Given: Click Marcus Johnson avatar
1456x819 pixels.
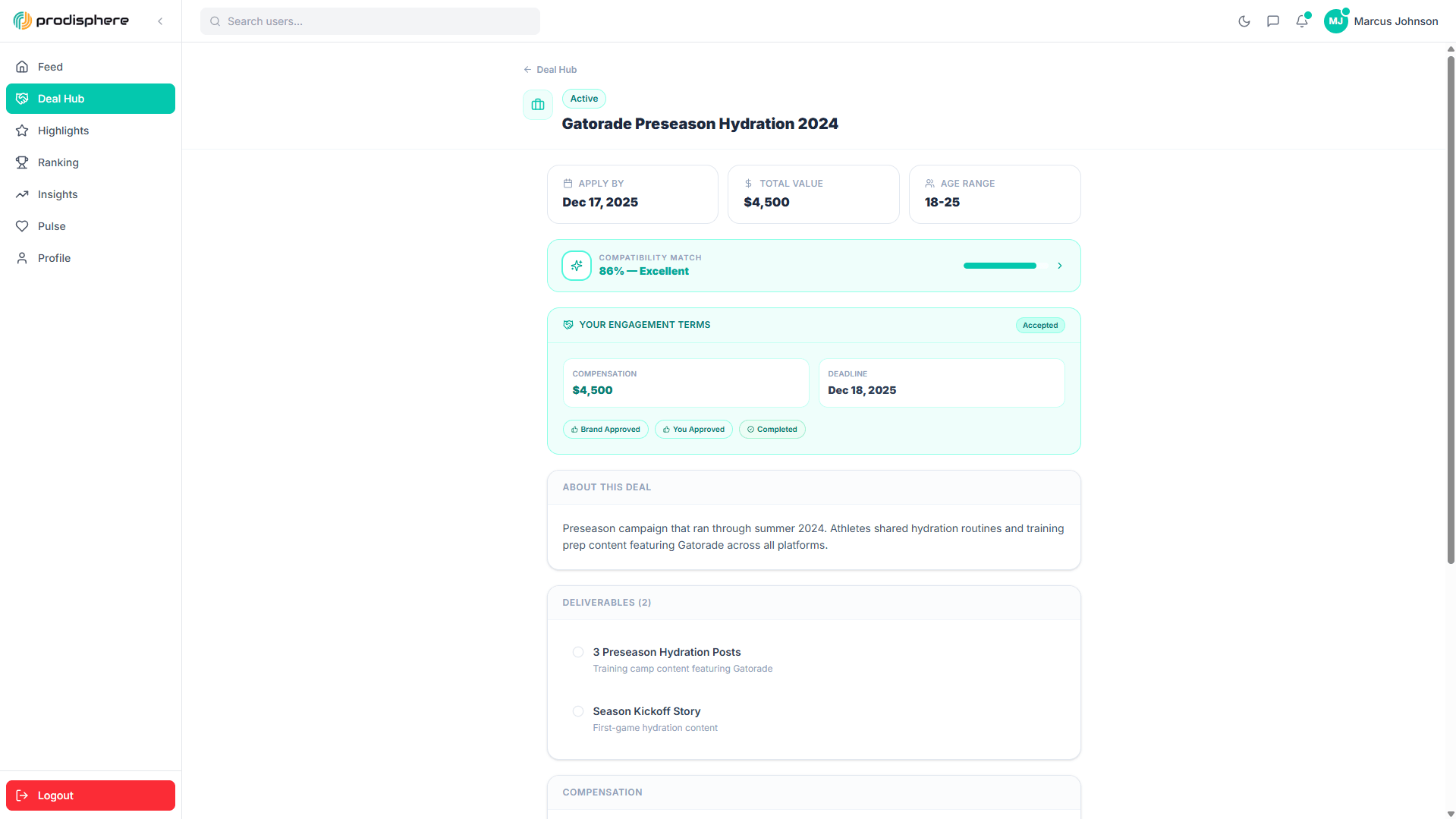Looking at the screenshot, I should tap(1335, 21).
